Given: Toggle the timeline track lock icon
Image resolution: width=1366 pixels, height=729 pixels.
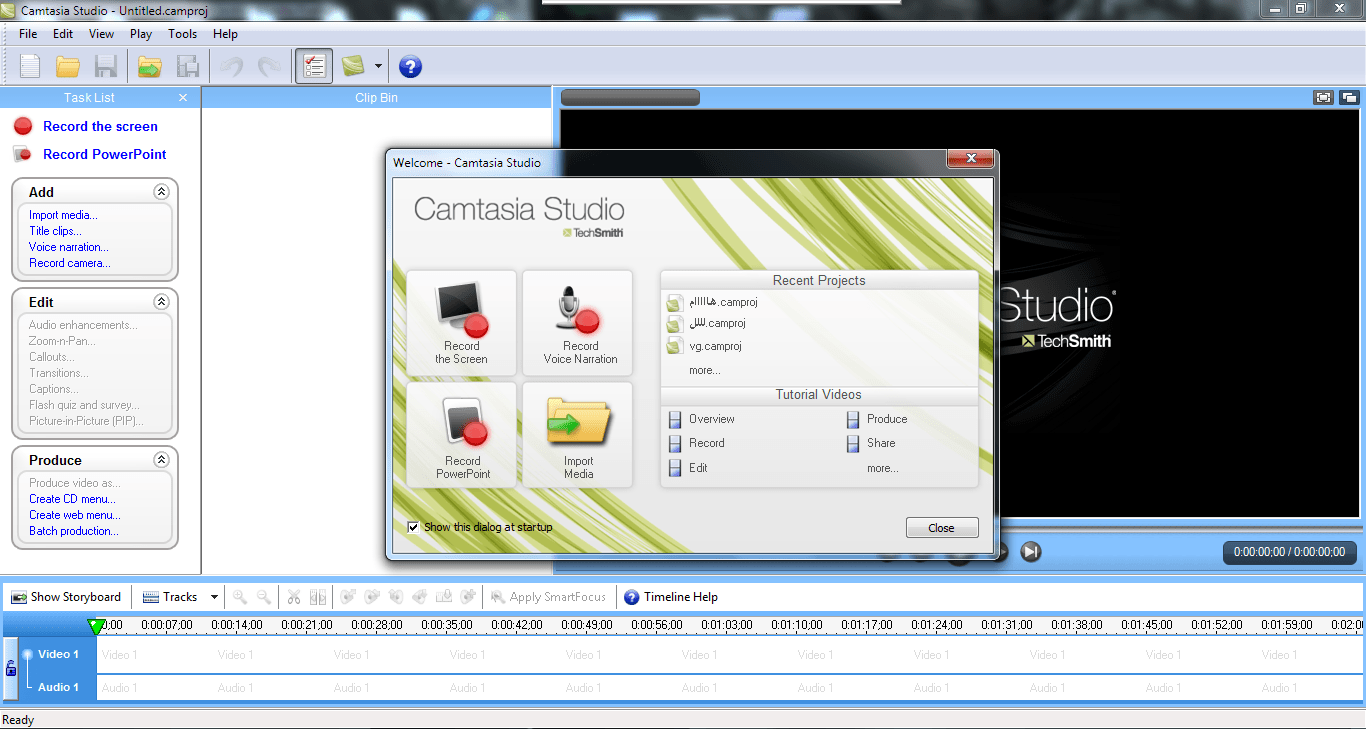Looking at the screenshot, I should [11, 668].
